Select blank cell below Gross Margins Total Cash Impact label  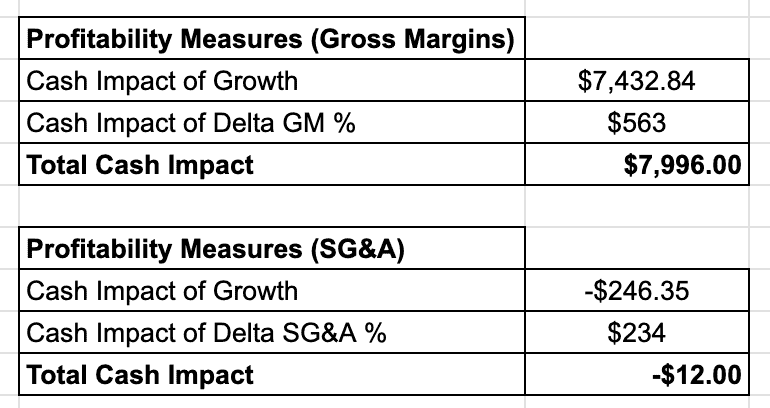pyautogui.click(x=270, y=206)
